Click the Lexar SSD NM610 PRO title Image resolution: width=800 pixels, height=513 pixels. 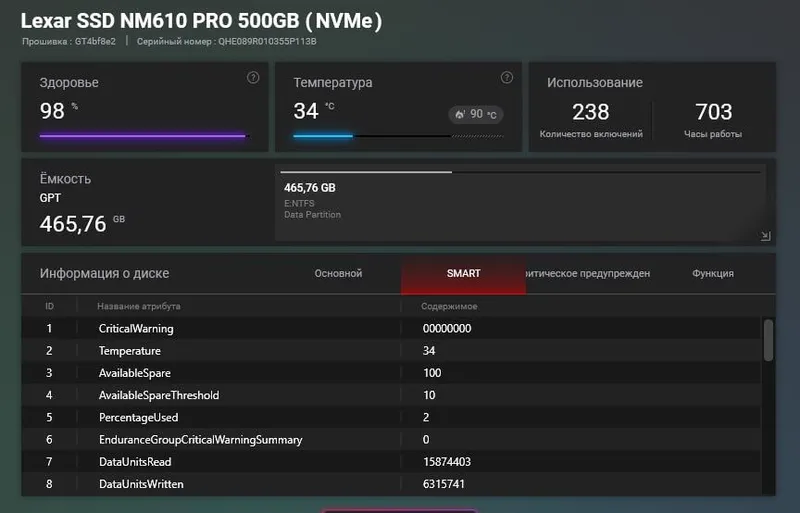click(202, 21)
